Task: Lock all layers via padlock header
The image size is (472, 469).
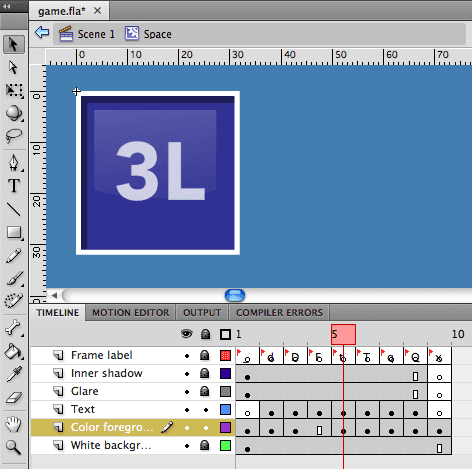Action: tap(206, 334)
